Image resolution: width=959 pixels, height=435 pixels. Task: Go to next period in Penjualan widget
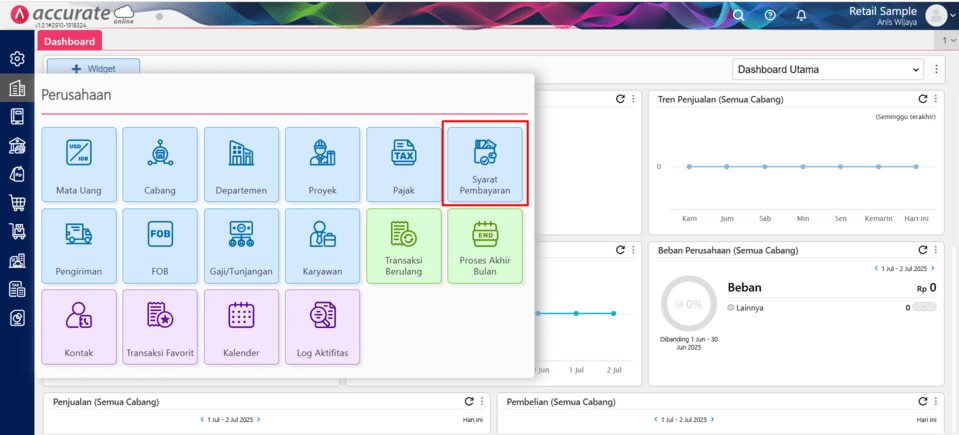[259, 419]
